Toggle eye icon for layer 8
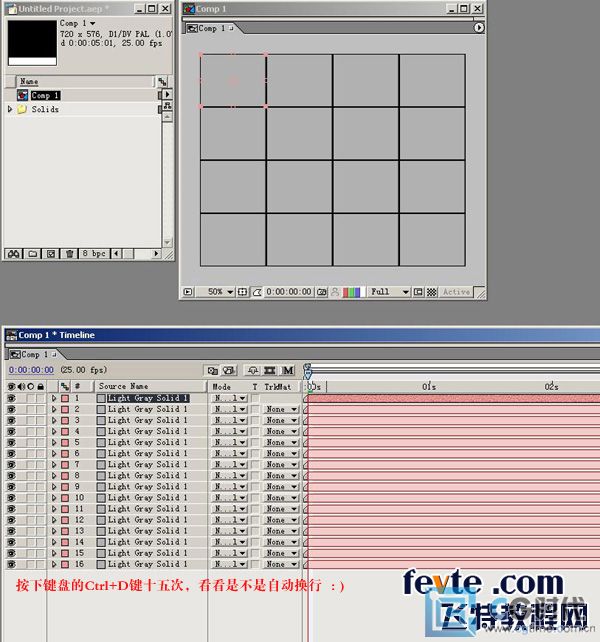600x642 pixels. [x=11, y=475]
